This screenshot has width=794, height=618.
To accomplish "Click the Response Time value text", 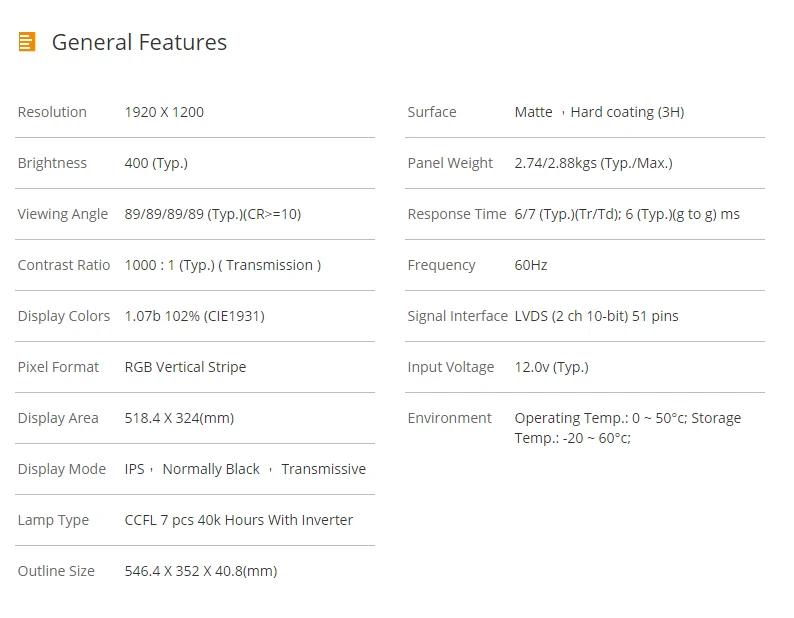I will 627,214.
